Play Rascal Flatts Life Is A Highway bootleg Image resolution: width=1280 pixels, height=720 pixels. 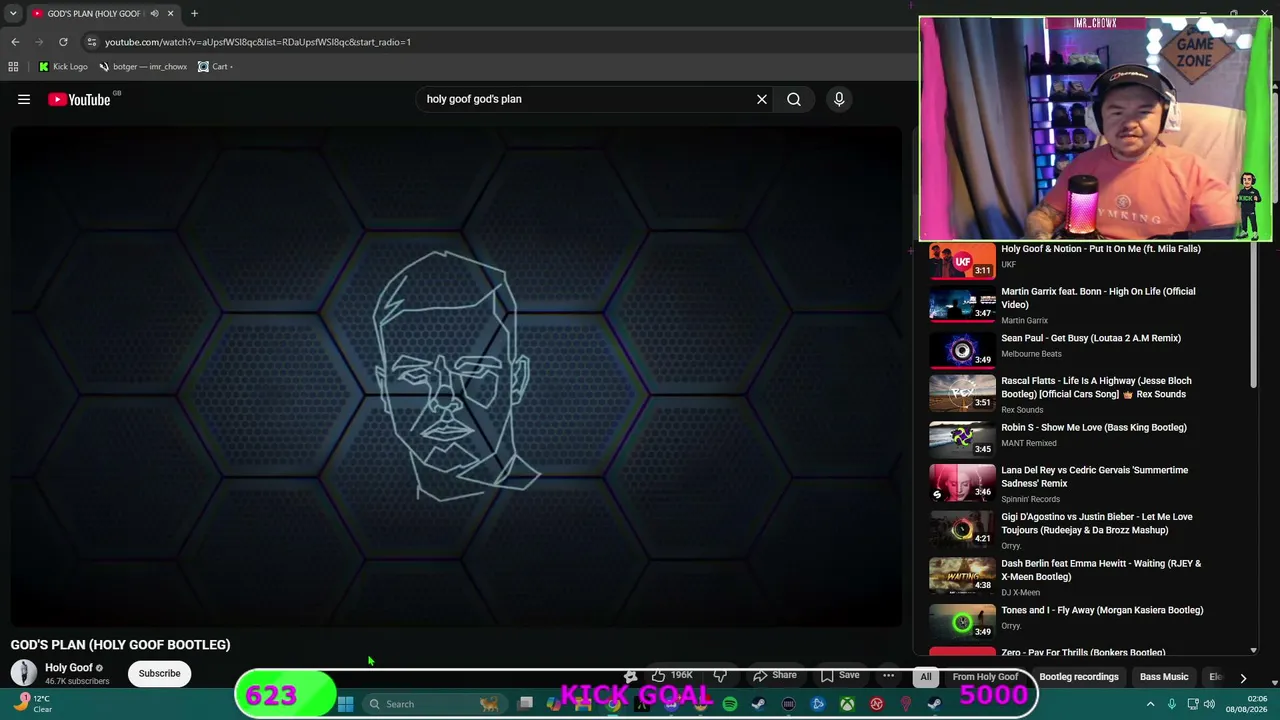1096,387
